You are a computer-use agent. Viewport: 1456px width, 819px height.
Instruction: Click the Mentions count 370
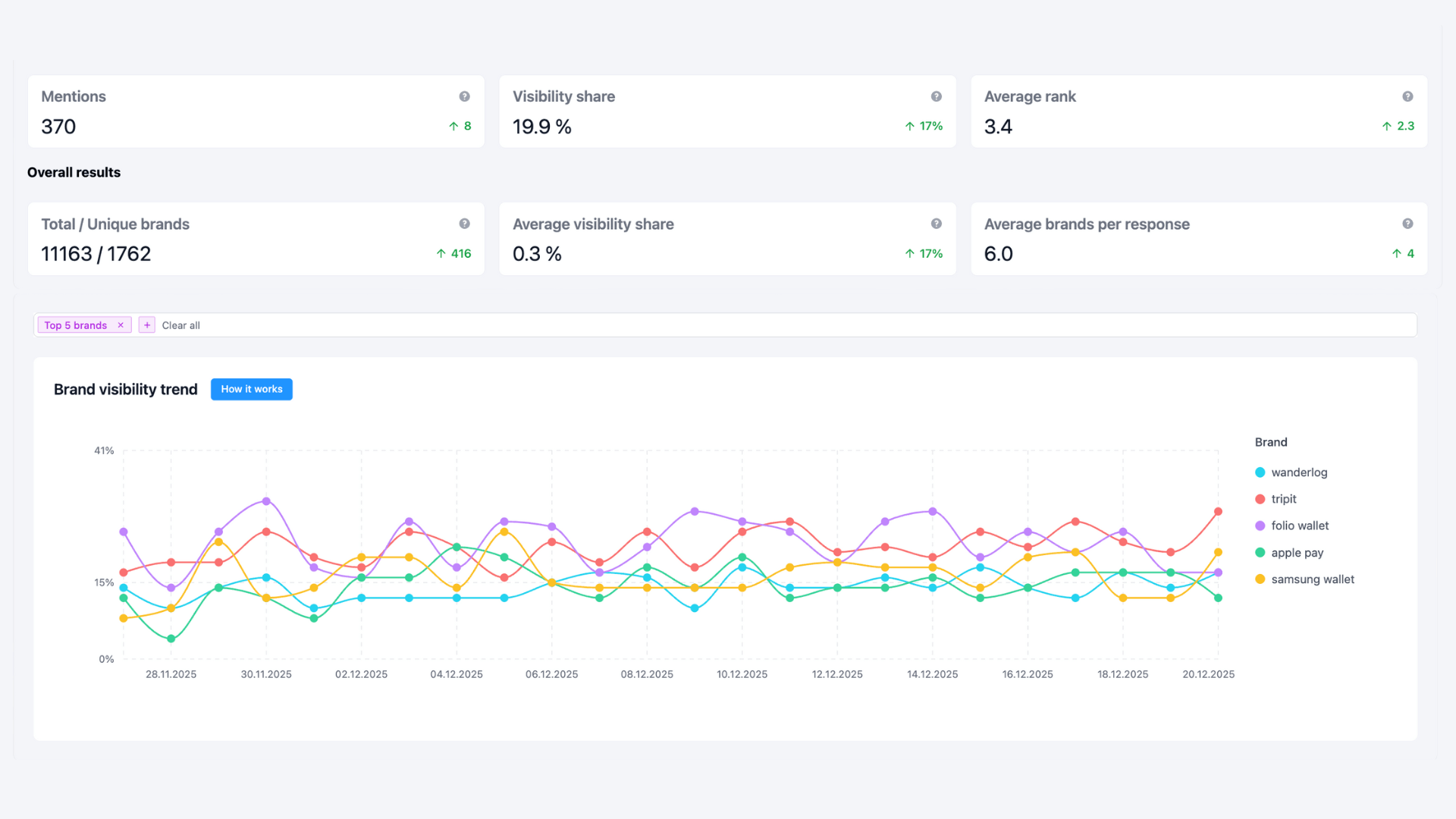[x=58, y=127]
